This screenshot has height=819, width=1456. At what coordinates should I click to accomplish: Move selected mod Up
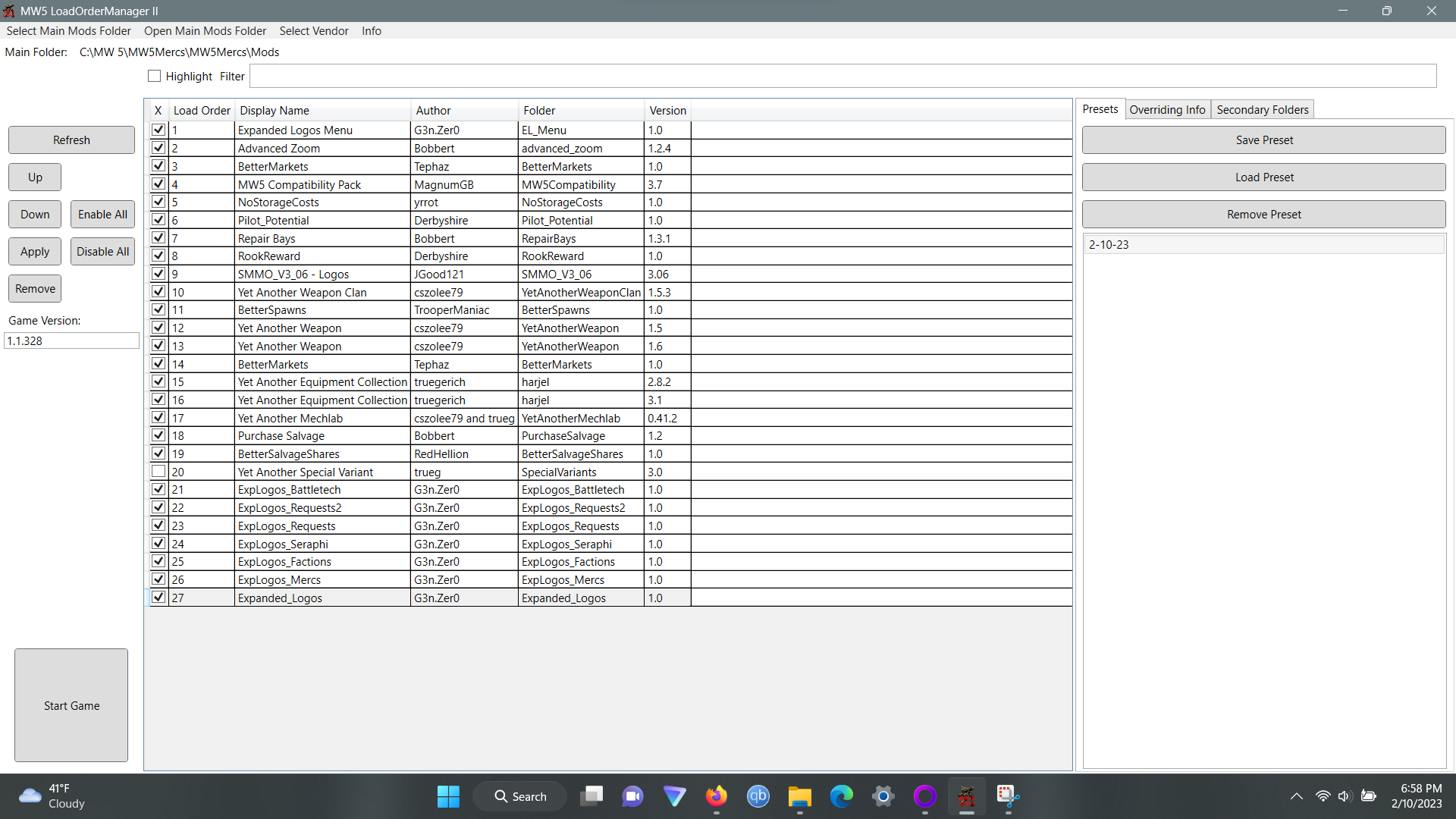(35, 177)
